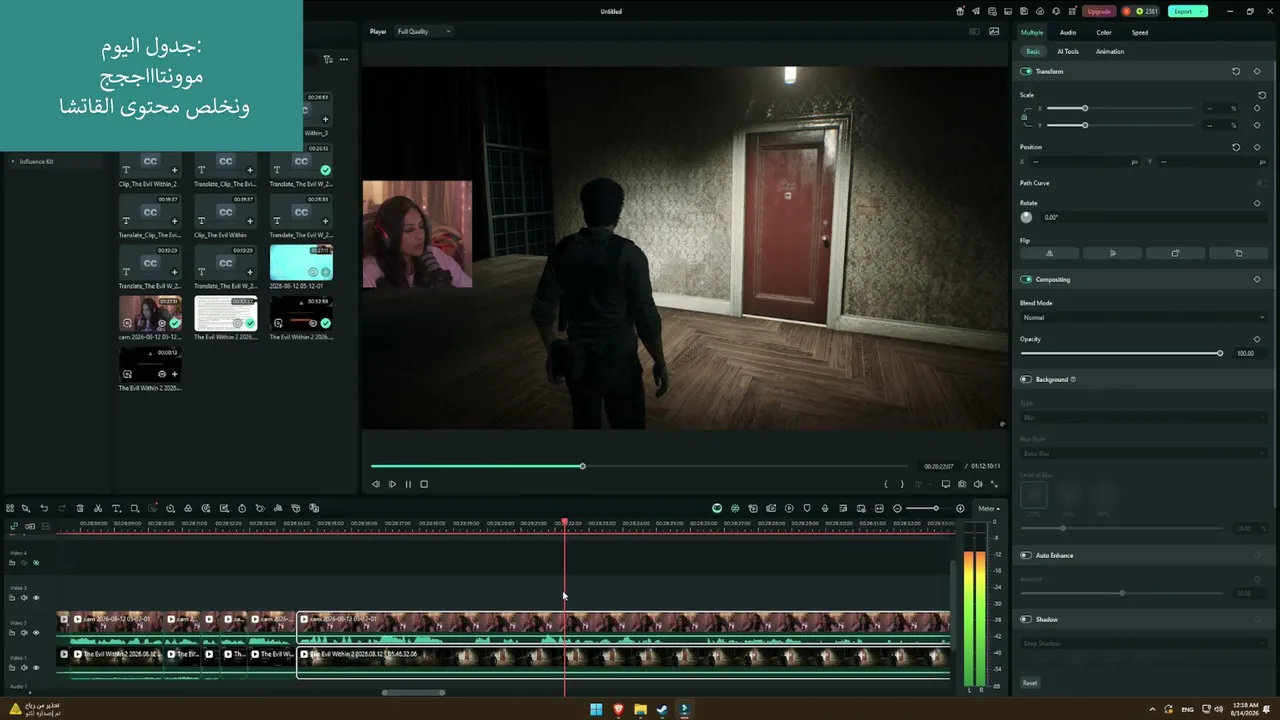1280x720 pixels.
Task: Click the red playhead marker on timeline ruler
Action: 565,523
